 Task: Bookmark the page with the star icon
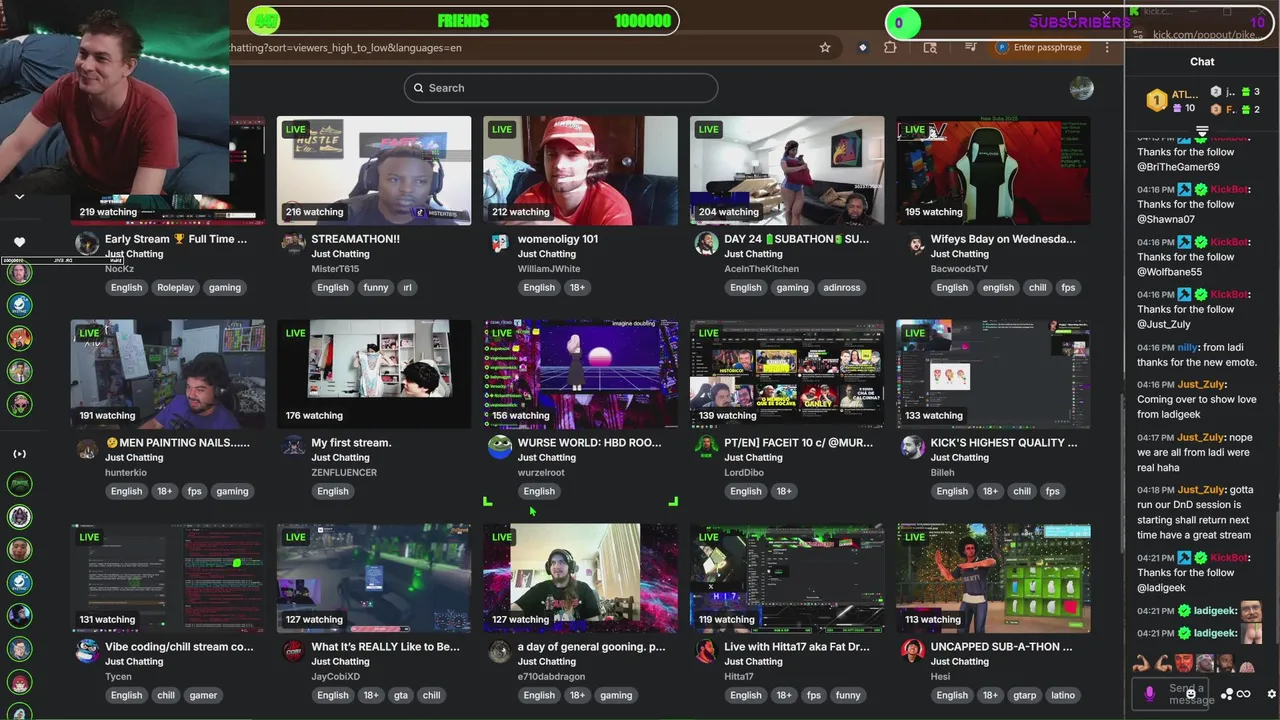pyautogui.click(x=825, y=47)
